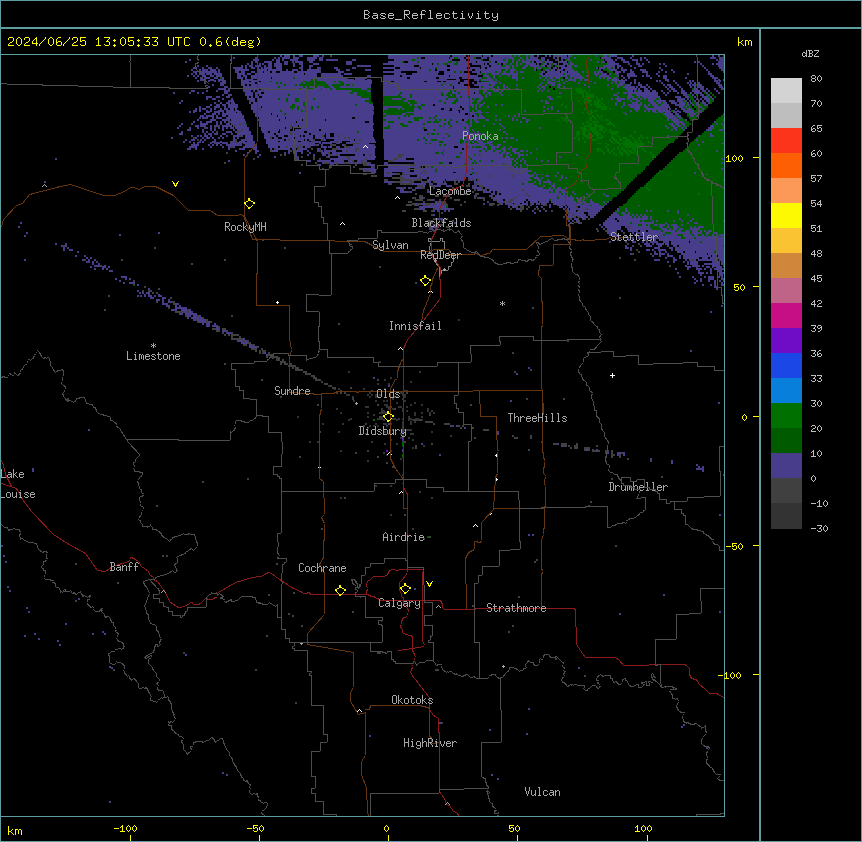Click the ThreeHills city label
862x842 pixels.
click(537, 418)
